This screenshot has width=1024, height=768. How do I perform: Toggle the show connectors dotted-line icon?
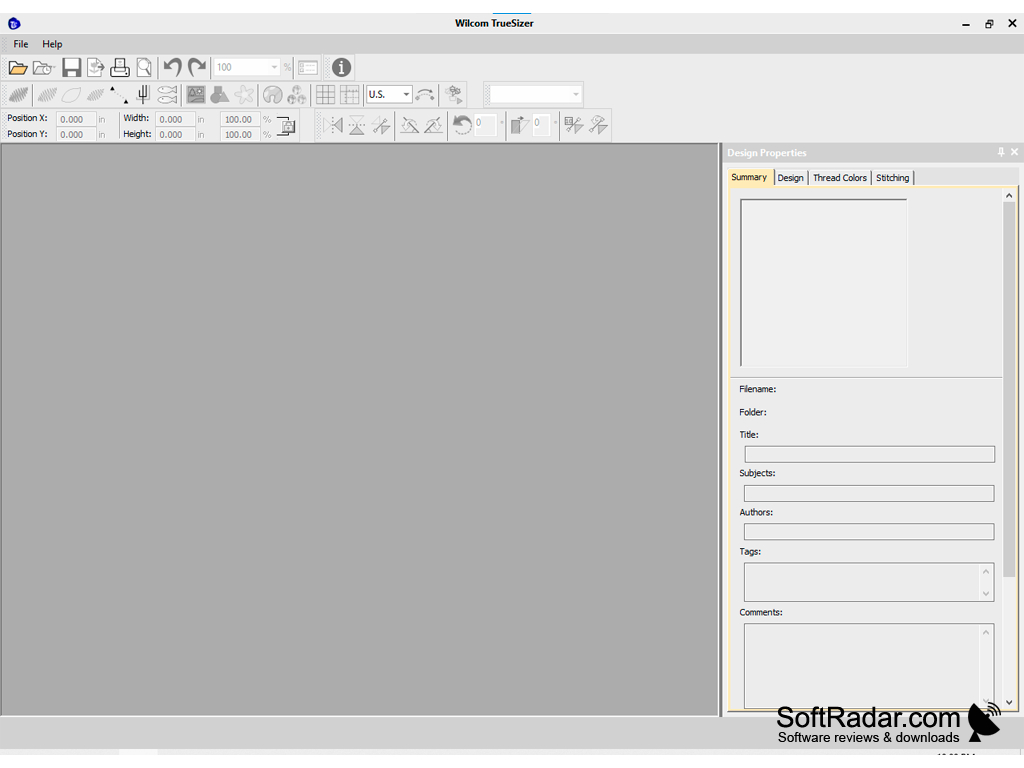pyautogui.click(x=119, y=95)
